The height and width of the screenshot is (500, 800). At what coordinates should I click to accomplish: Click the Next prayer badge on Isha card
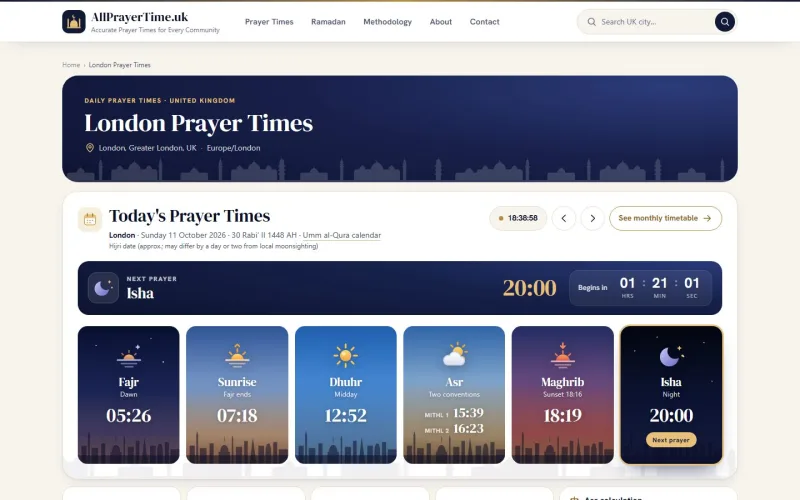click(671, 440)
